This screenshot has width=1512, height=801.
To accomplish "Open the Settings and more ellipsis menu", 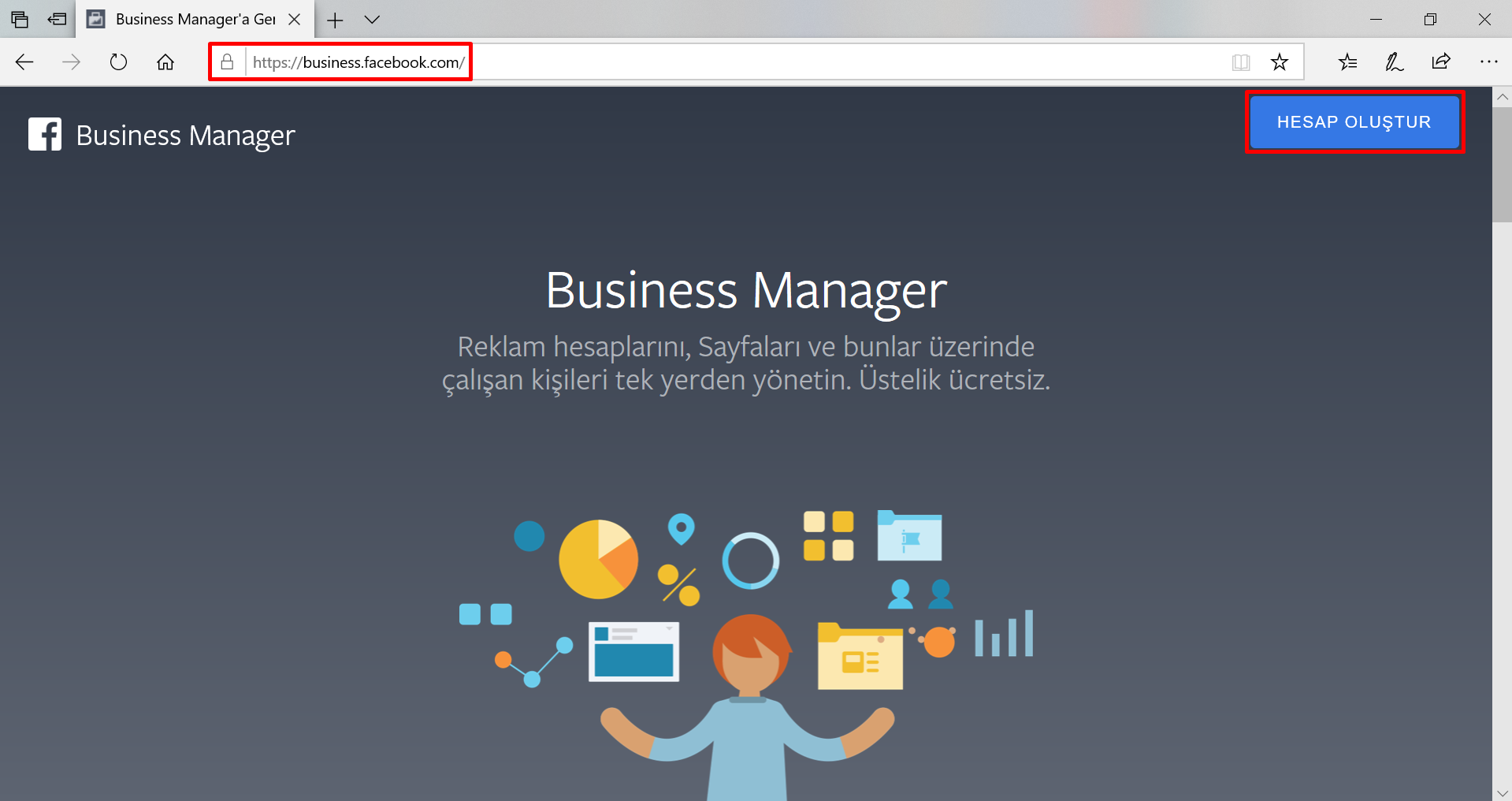I will (1488, 61).
